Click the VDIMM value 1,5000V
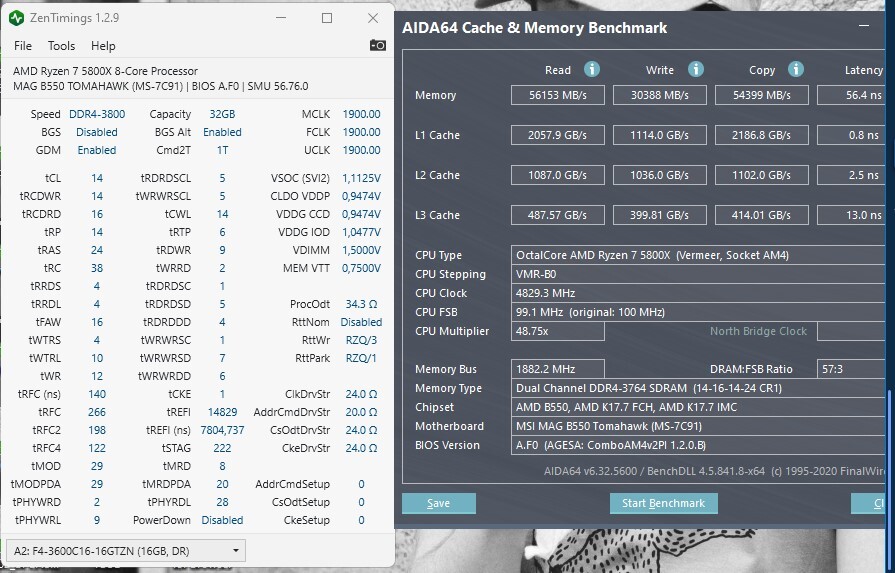This screenshot has width=895, height=573. coord(361,251)
